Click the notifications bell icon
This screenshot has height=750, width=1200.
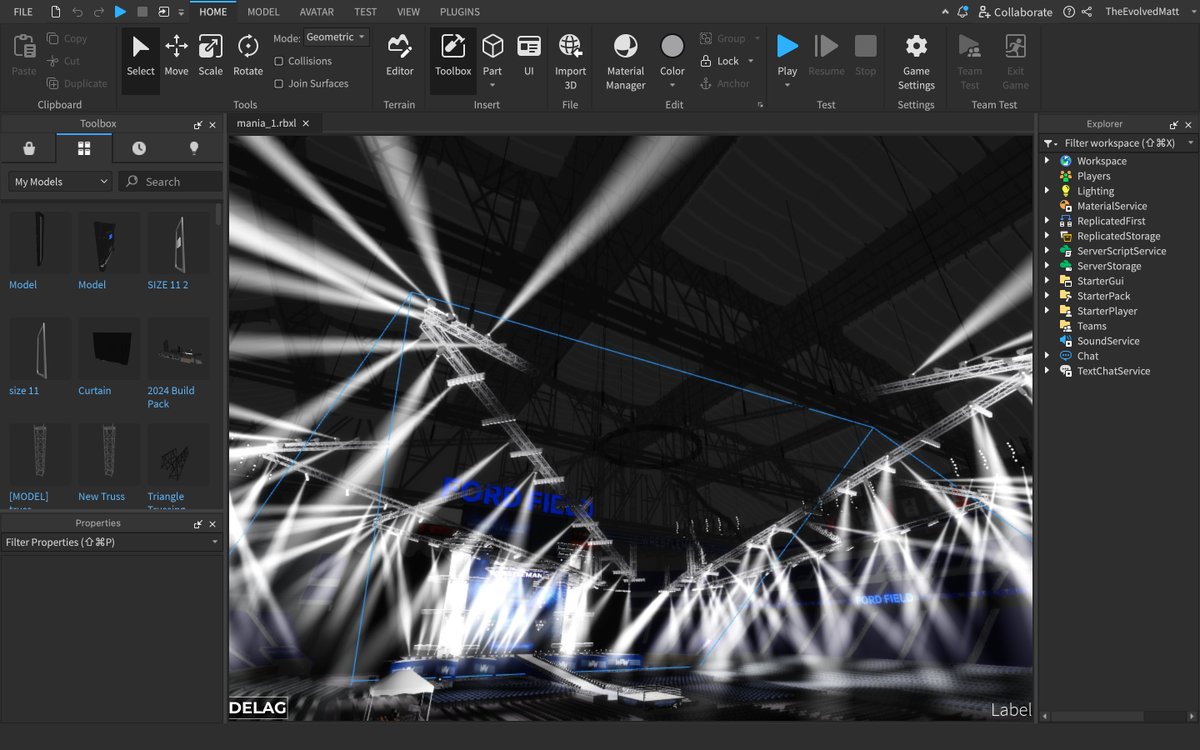click(962, 11)
